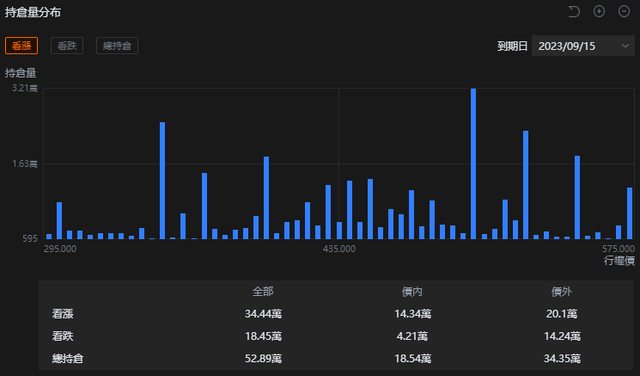The width and height of the screenshot is (640, 376).
Task: Open the 到期日 date dropdown 2023/09/15
Action: (x=583, y=46)
